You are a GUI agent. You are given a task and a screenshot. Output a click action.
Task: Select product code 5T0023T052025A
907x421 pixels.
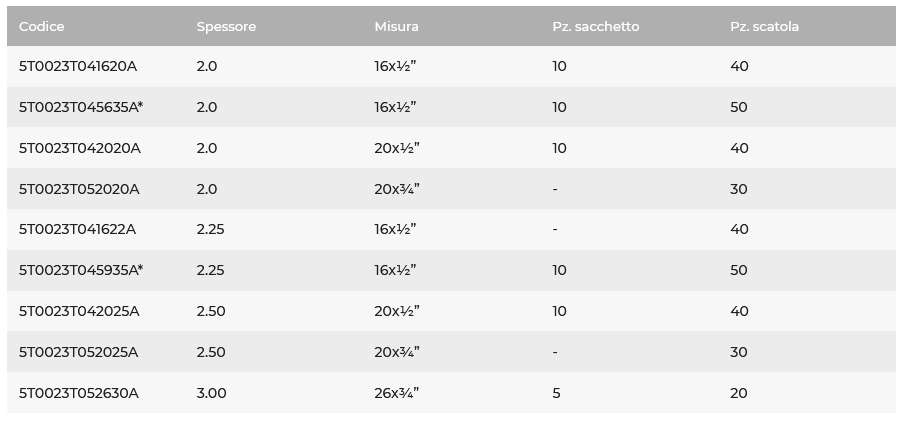pos(78,352)
